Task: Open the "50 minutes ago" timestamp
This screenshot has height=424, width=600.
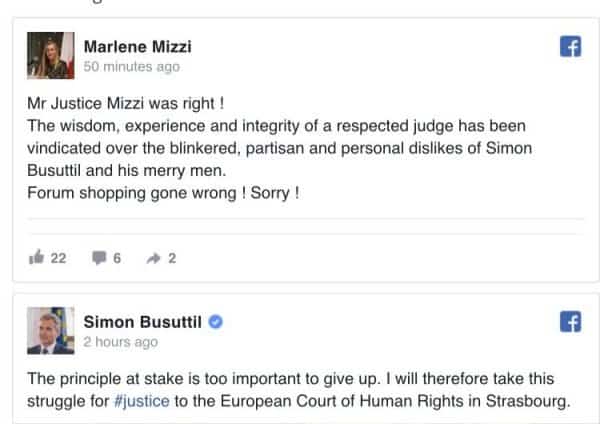Action: click(x=132, y=67)
